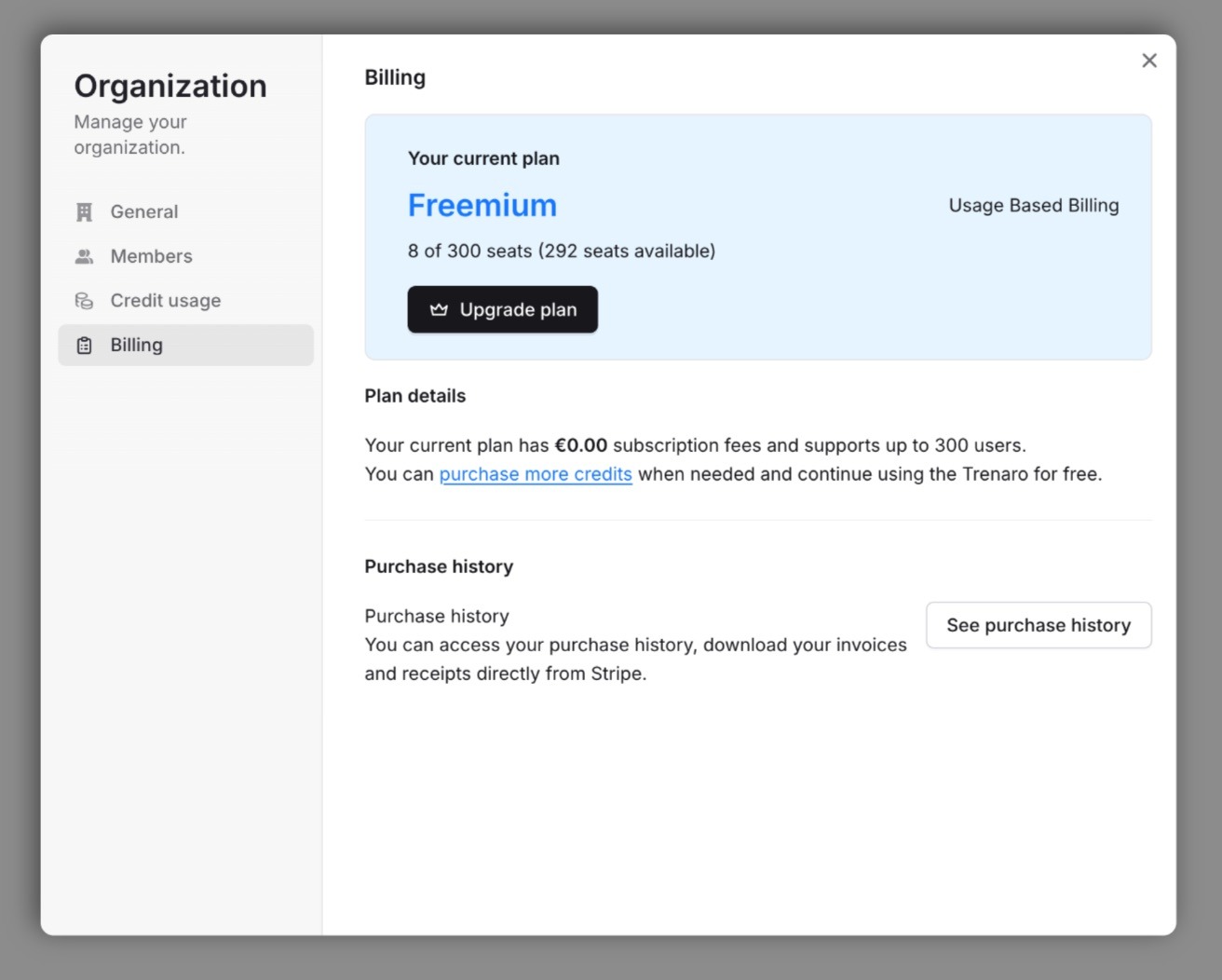Click the Upgrade plan button
The image size is (1222, 980).
click(502, 309)
